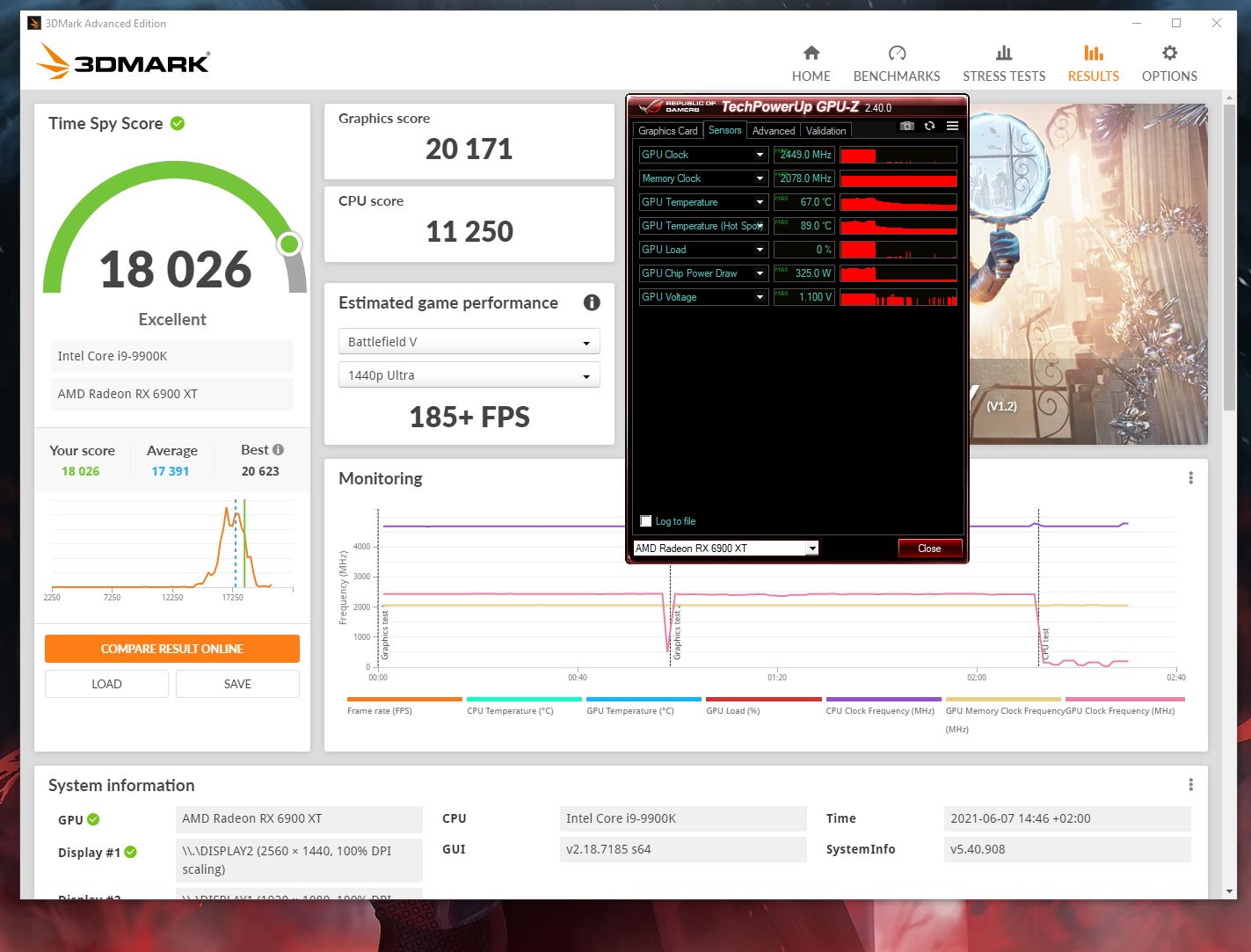Switch to the Graphics Card tab in GPU-Z

click(667, 131)
